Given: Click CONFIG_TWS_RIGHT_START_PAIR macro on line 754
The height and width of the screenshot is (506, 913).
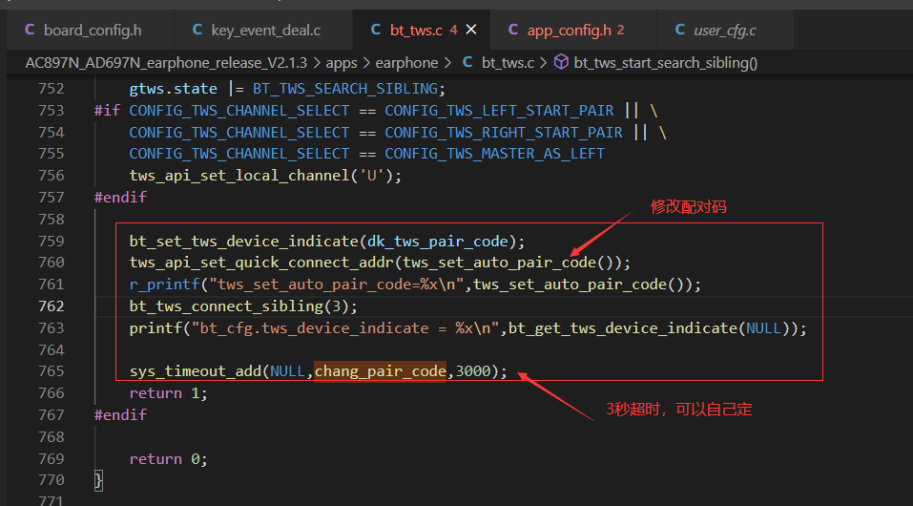Looking at the screenshot, I should pos(503,133).
